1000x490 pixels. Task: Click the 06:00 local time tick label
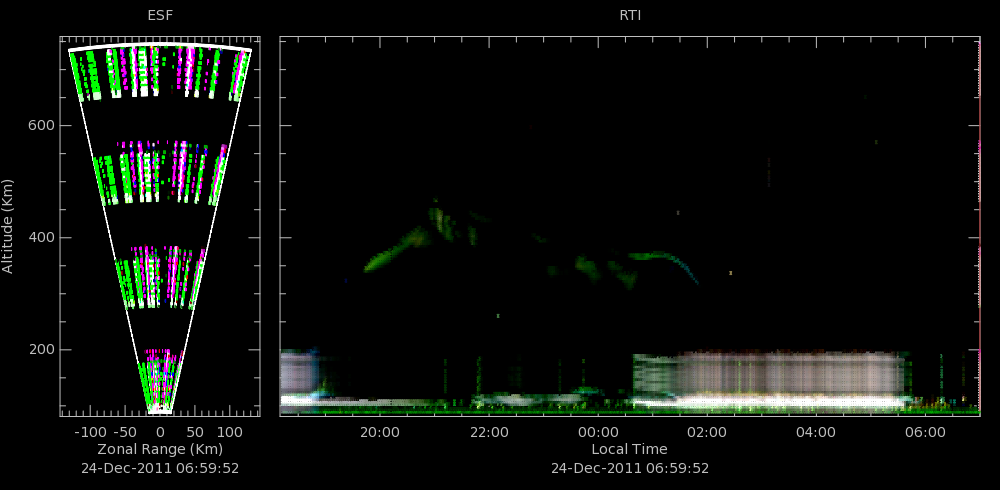click(925, 432)
